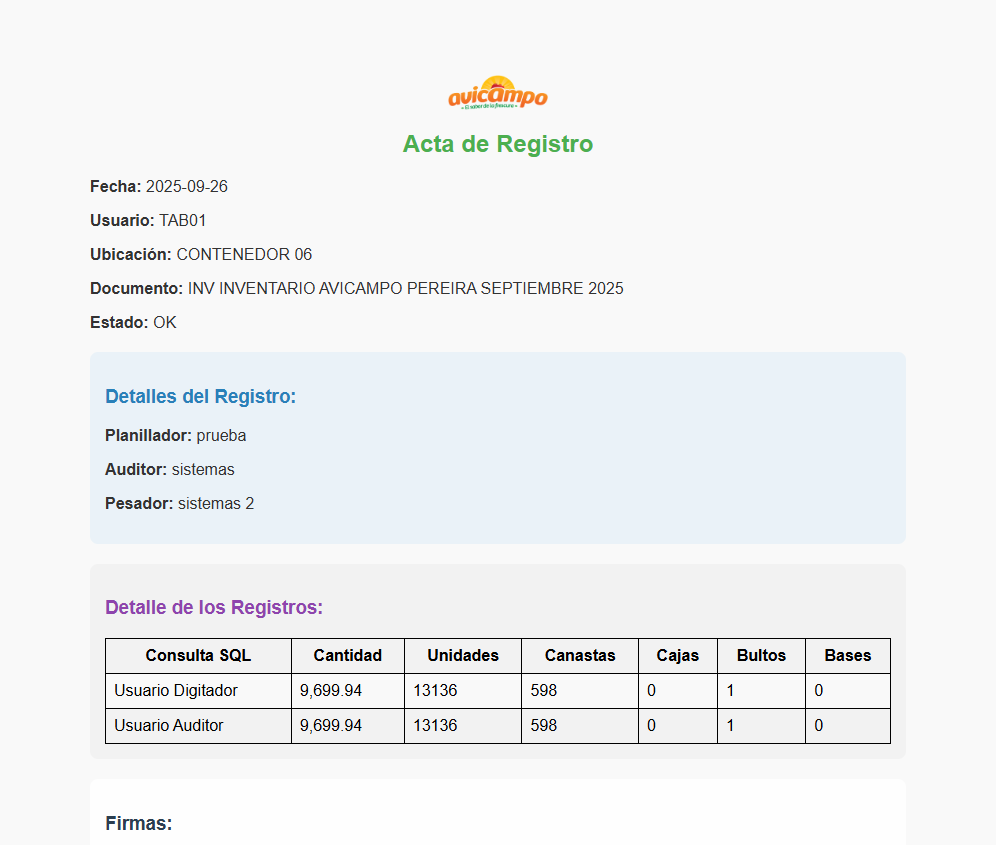Click the Pesador value sistemas 2
This screenshot has width=996, height=845.
pos(216,503)
